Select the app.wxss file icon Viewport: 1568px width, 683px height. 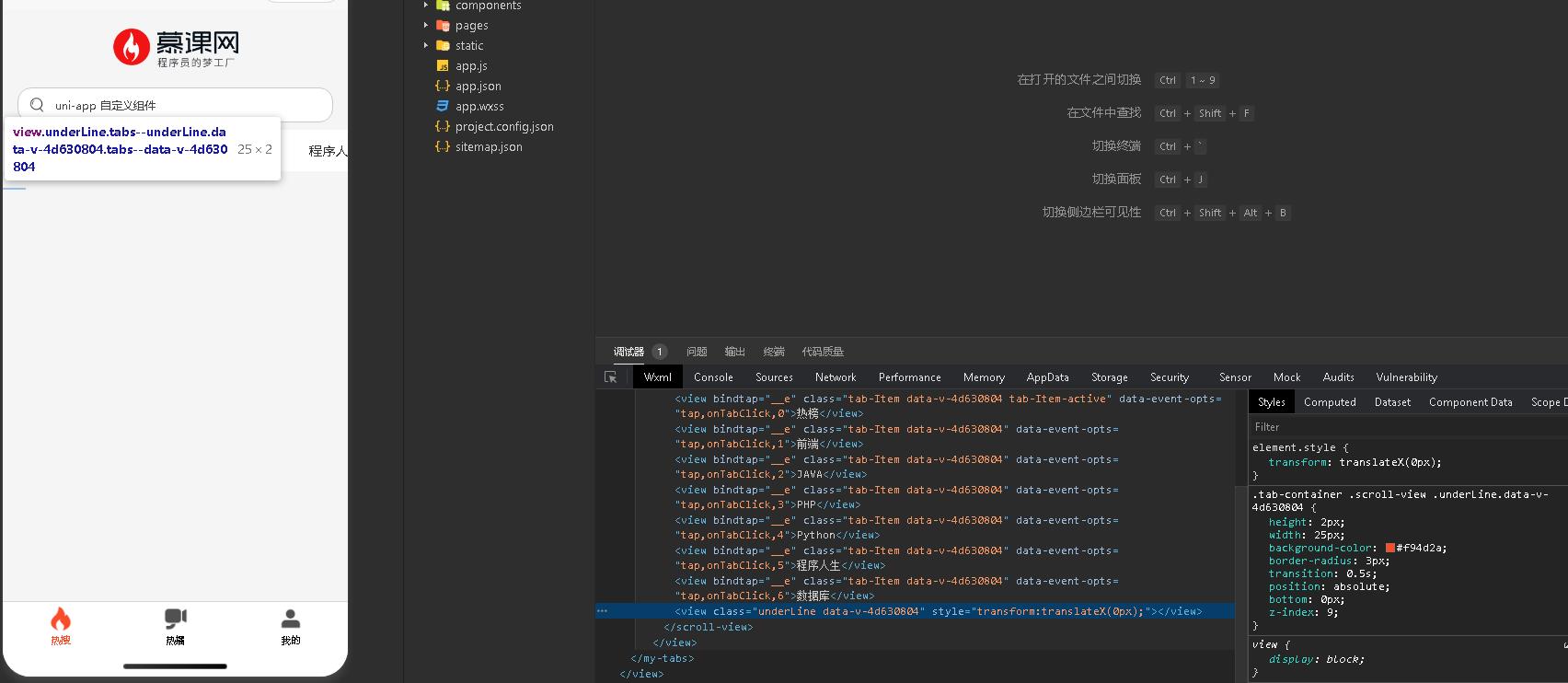pos(443,107)
